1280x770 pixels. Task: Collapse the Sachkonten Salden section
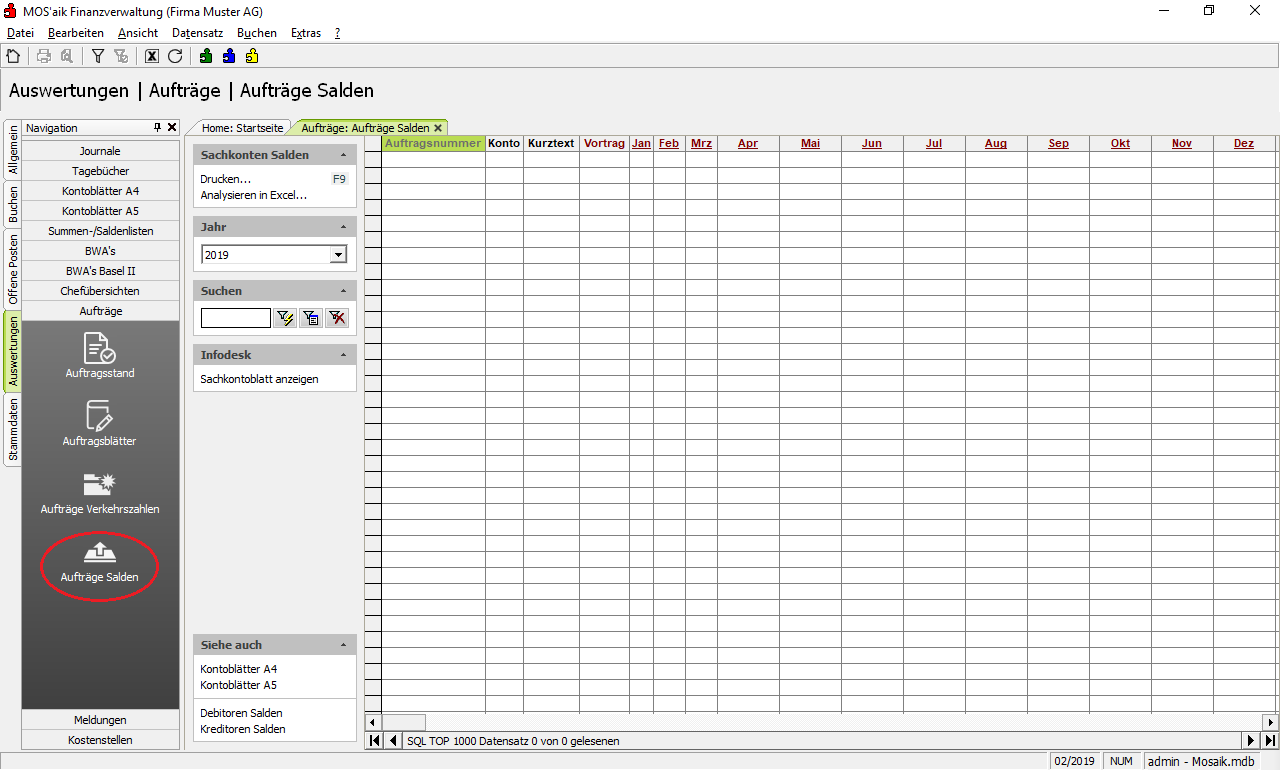344,155
